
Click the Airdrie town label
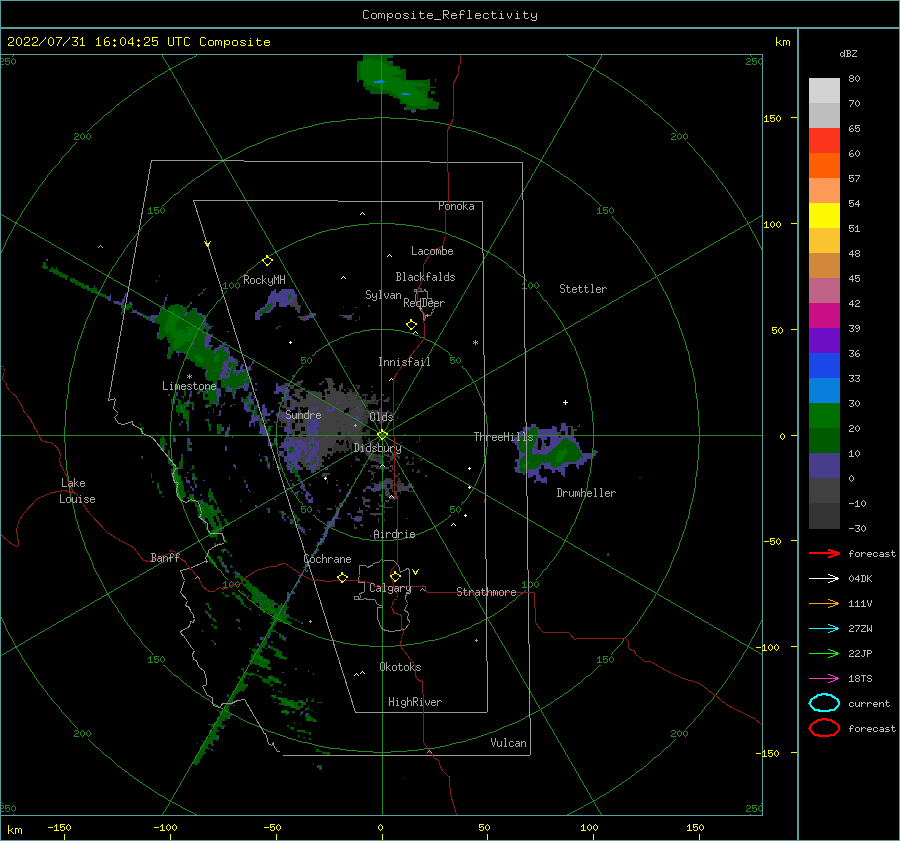tap(394, 534)
